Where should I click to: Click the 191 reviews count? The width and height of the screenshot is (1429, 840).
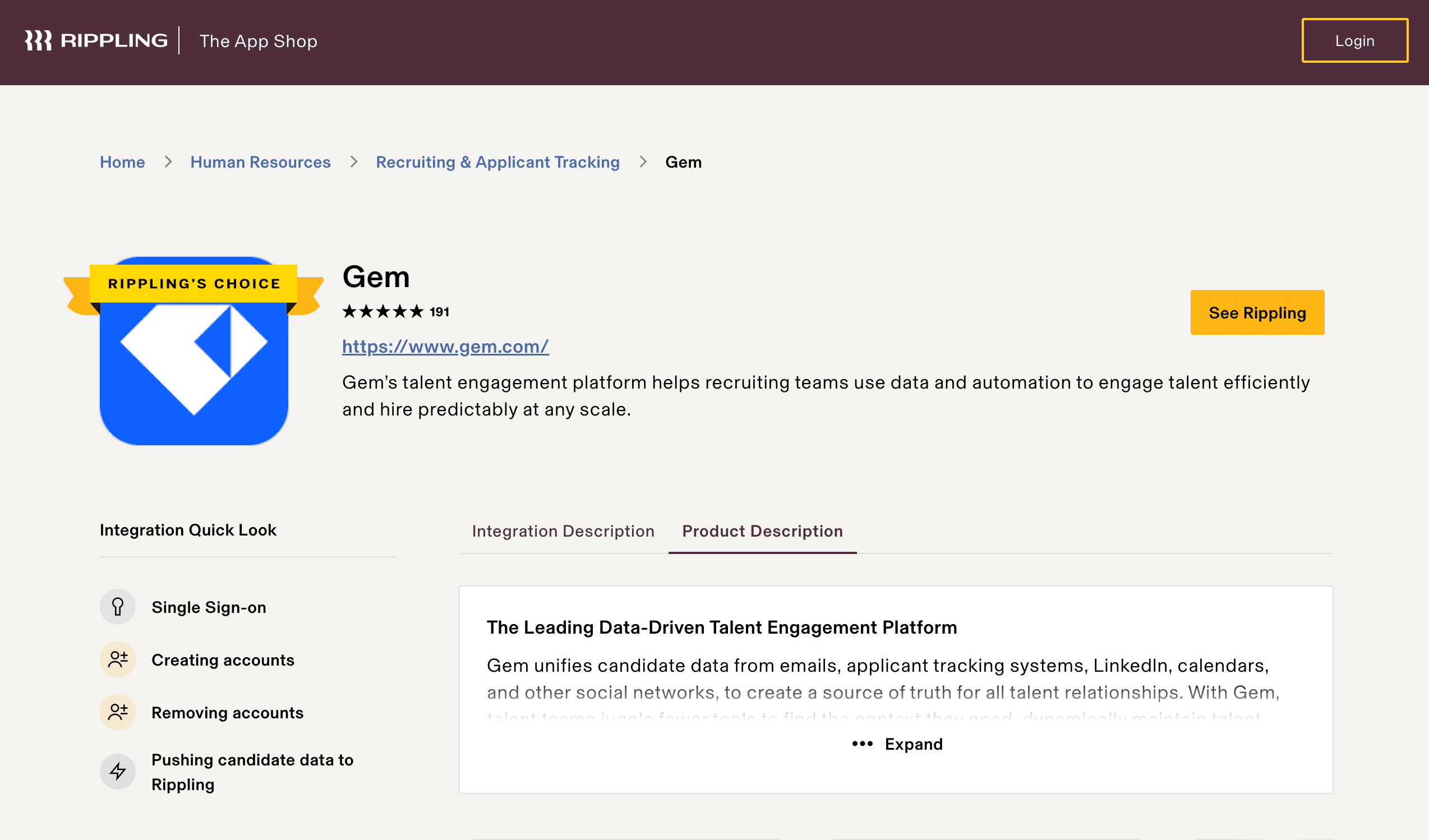pos(440,312)
